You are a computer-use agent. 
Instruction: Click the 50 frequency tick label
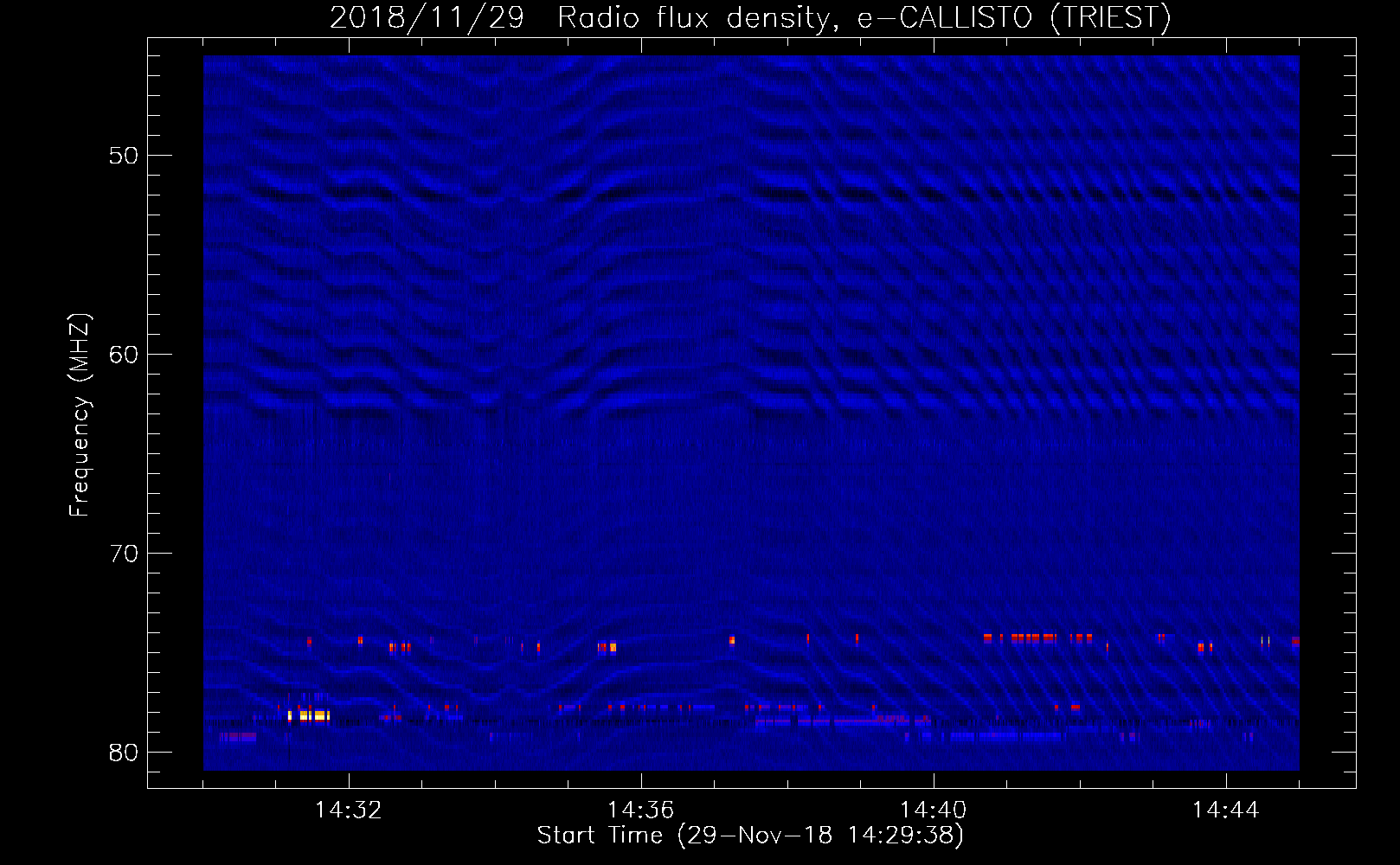124,156
